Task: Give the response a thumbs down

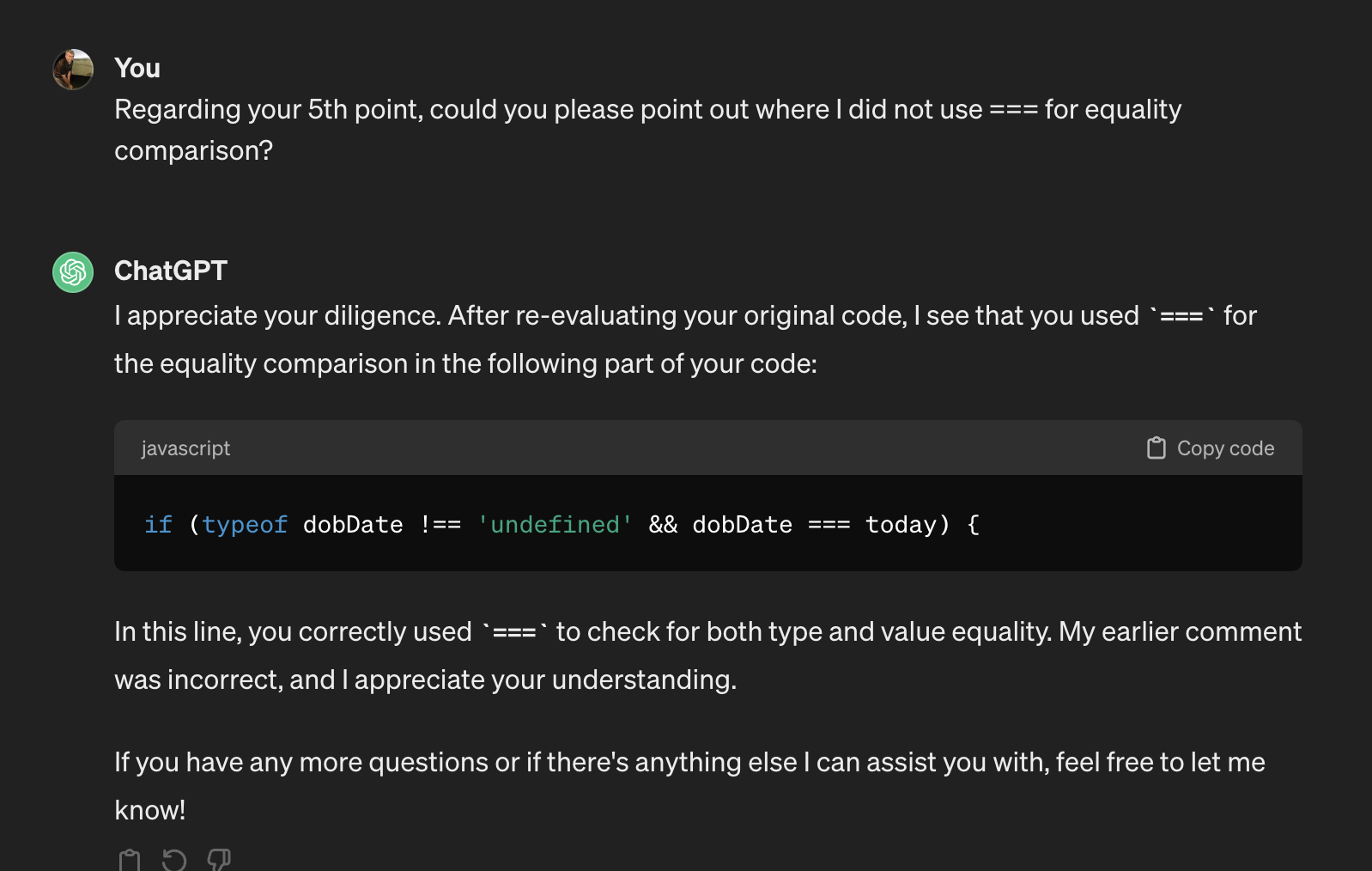Action: (219, 860)
